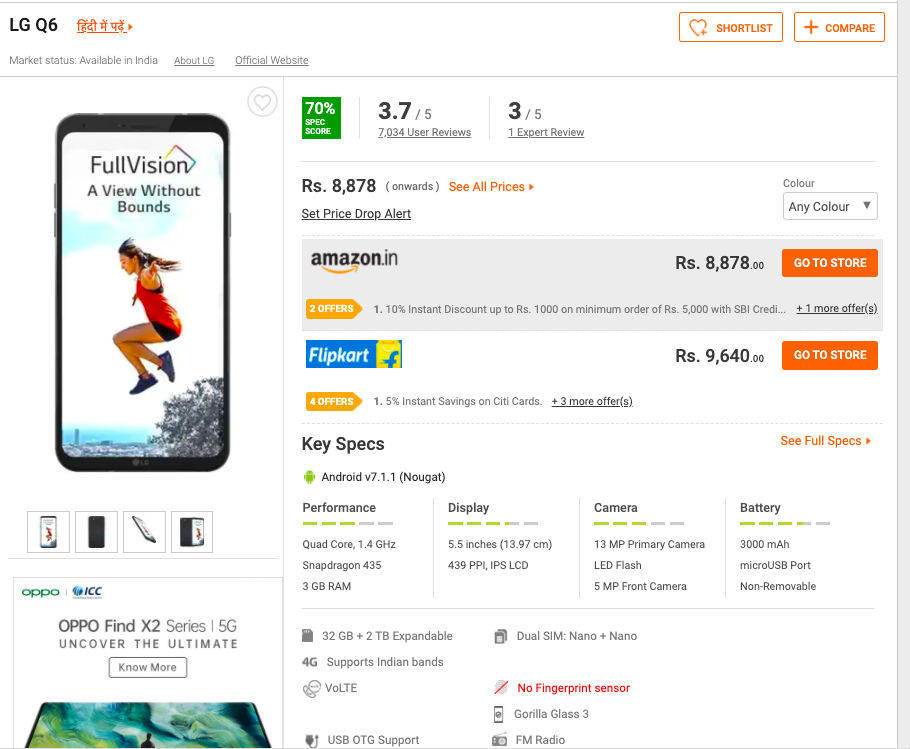Click the Dual SIM icon

(500, 636)
